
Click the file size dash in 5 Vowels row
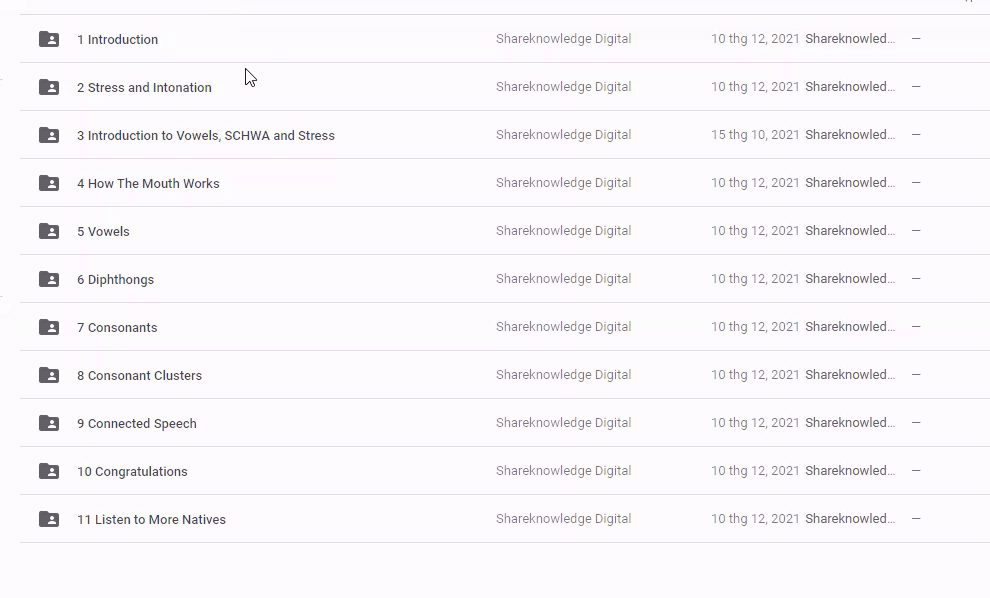pos(916,231)
